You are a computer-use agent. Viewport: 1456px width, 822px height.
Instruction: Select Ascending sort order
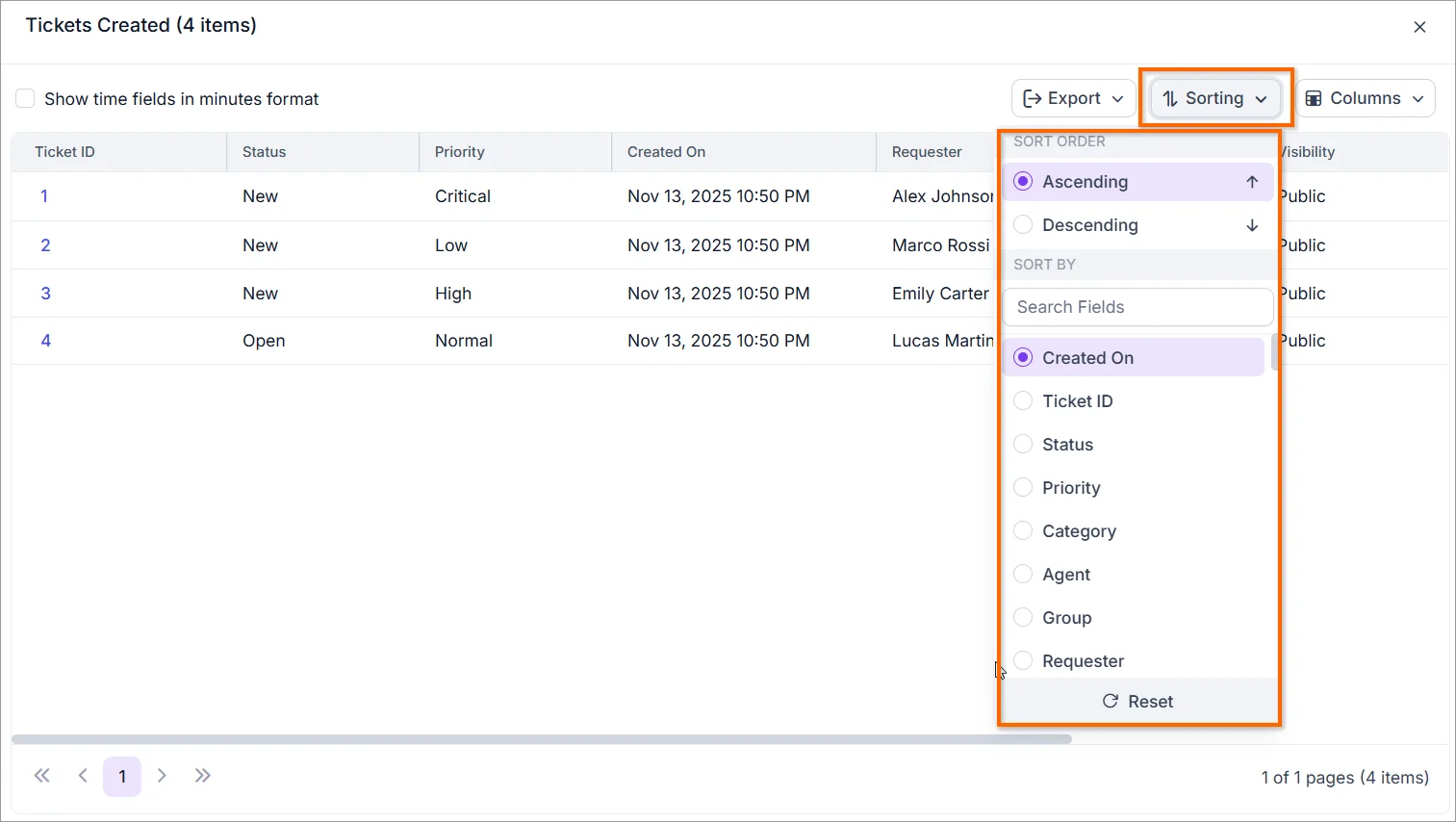(x=1137, y=182)
